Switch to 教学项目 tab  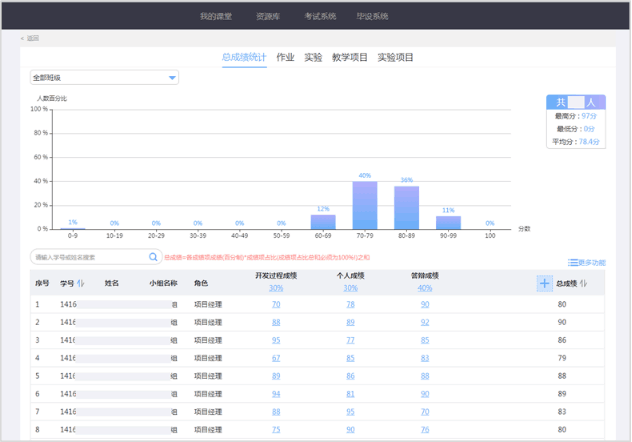(350, 58)
